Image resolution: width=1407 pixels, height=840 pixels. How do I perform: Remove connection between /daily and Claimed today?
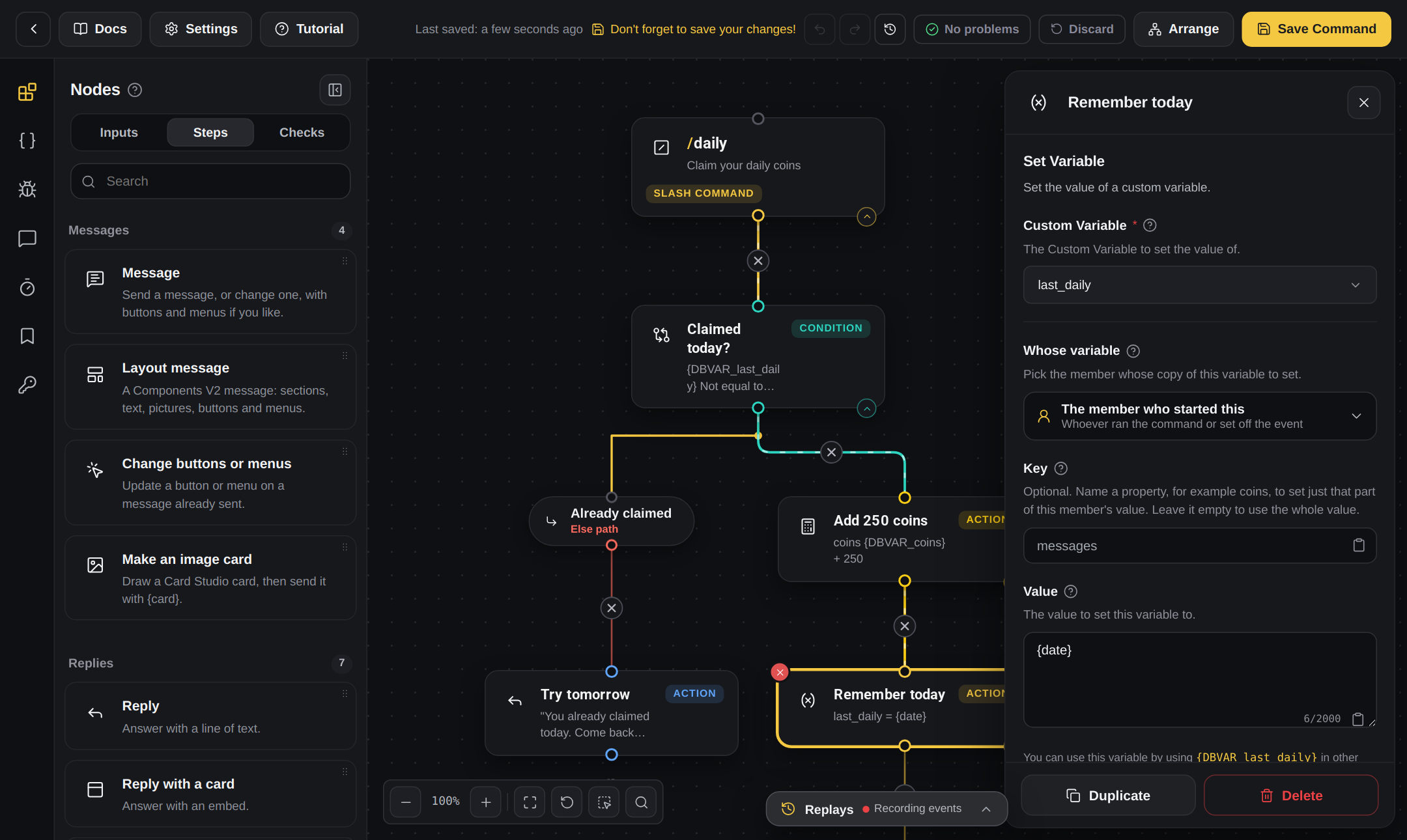(758, 261)
